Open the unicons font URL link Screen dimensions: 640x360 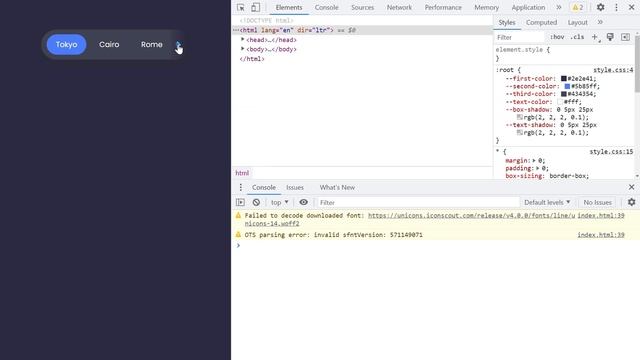pyautogui.click(x=471, y=216)
